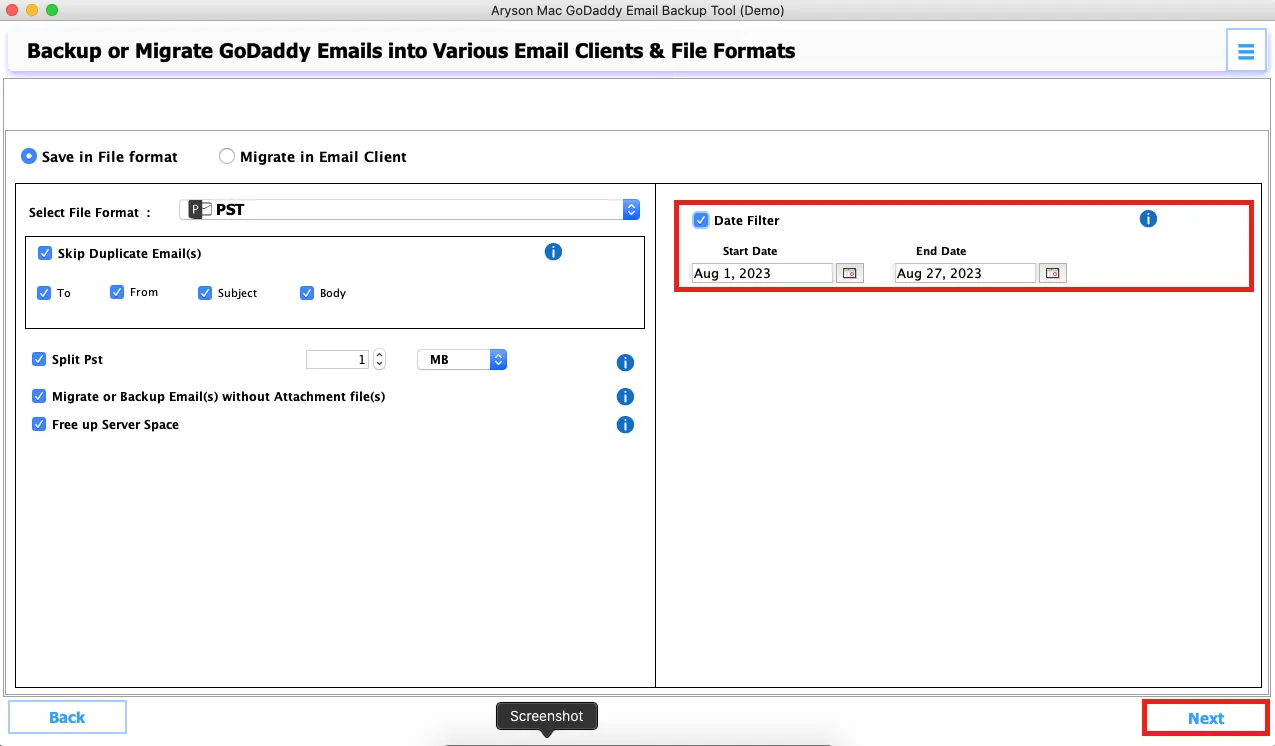
Task: Click the Split Pst size stepper arrows
Action: 379,360
